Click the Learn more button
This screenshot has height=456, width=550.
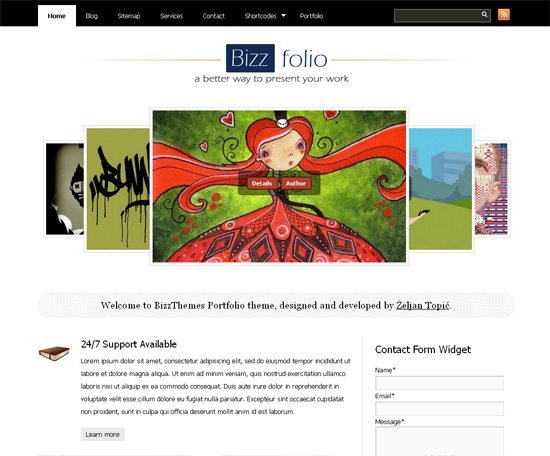coord(102,434)
